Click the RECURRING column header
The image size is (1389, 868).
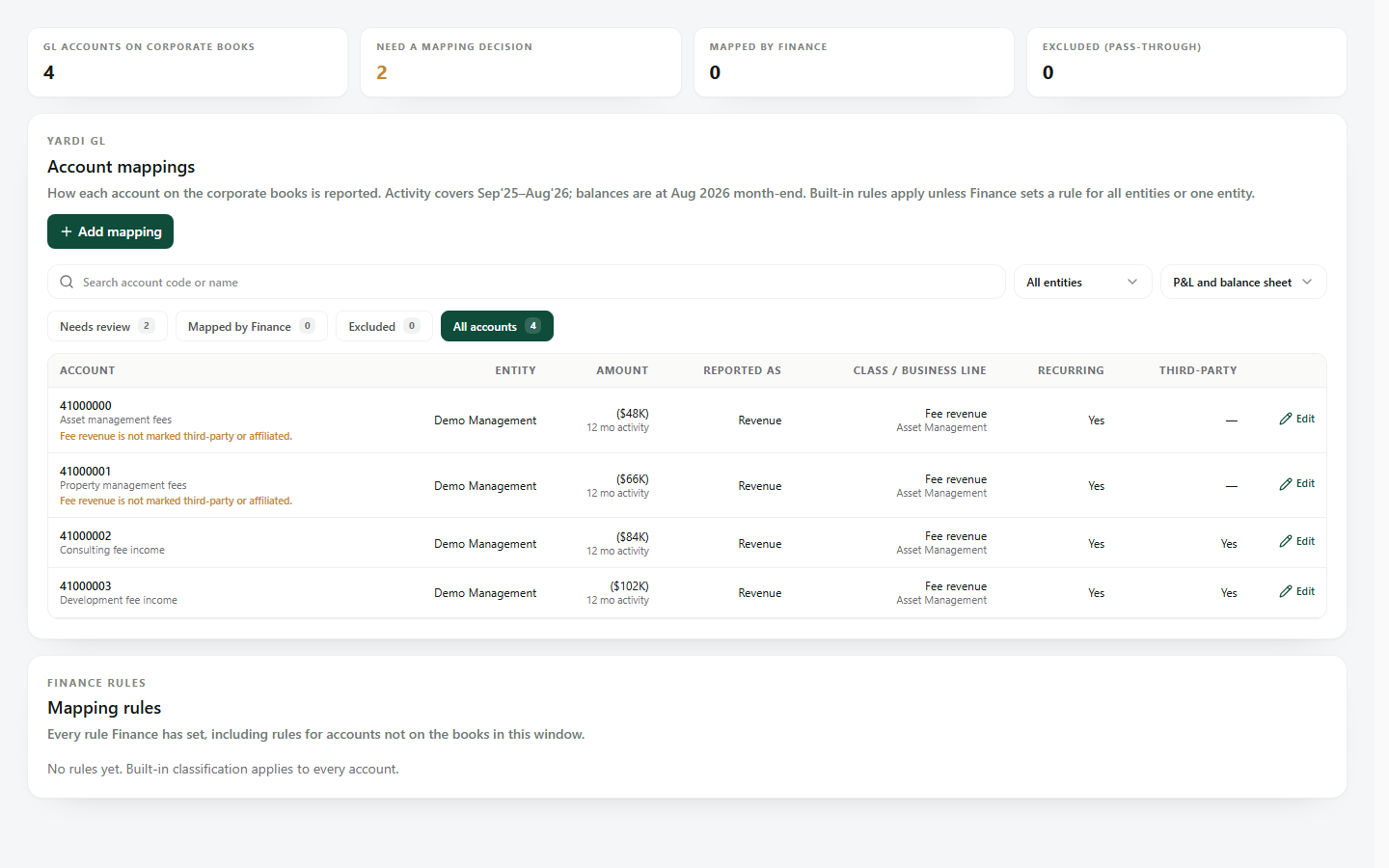[1071, 370]
